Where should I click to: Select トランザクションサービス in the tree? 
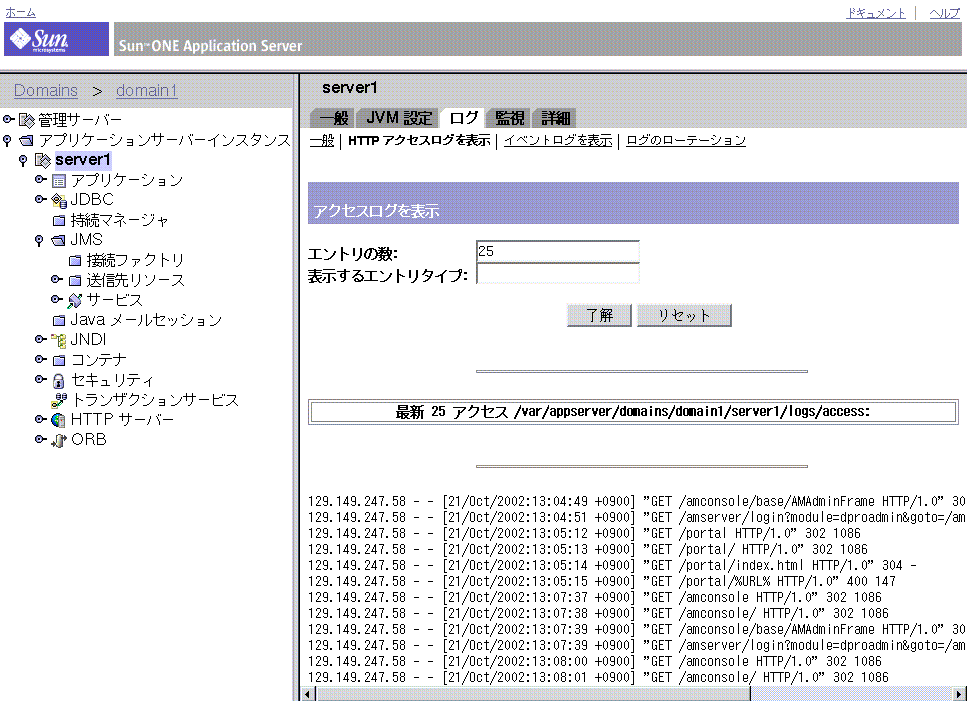point(155,400)
